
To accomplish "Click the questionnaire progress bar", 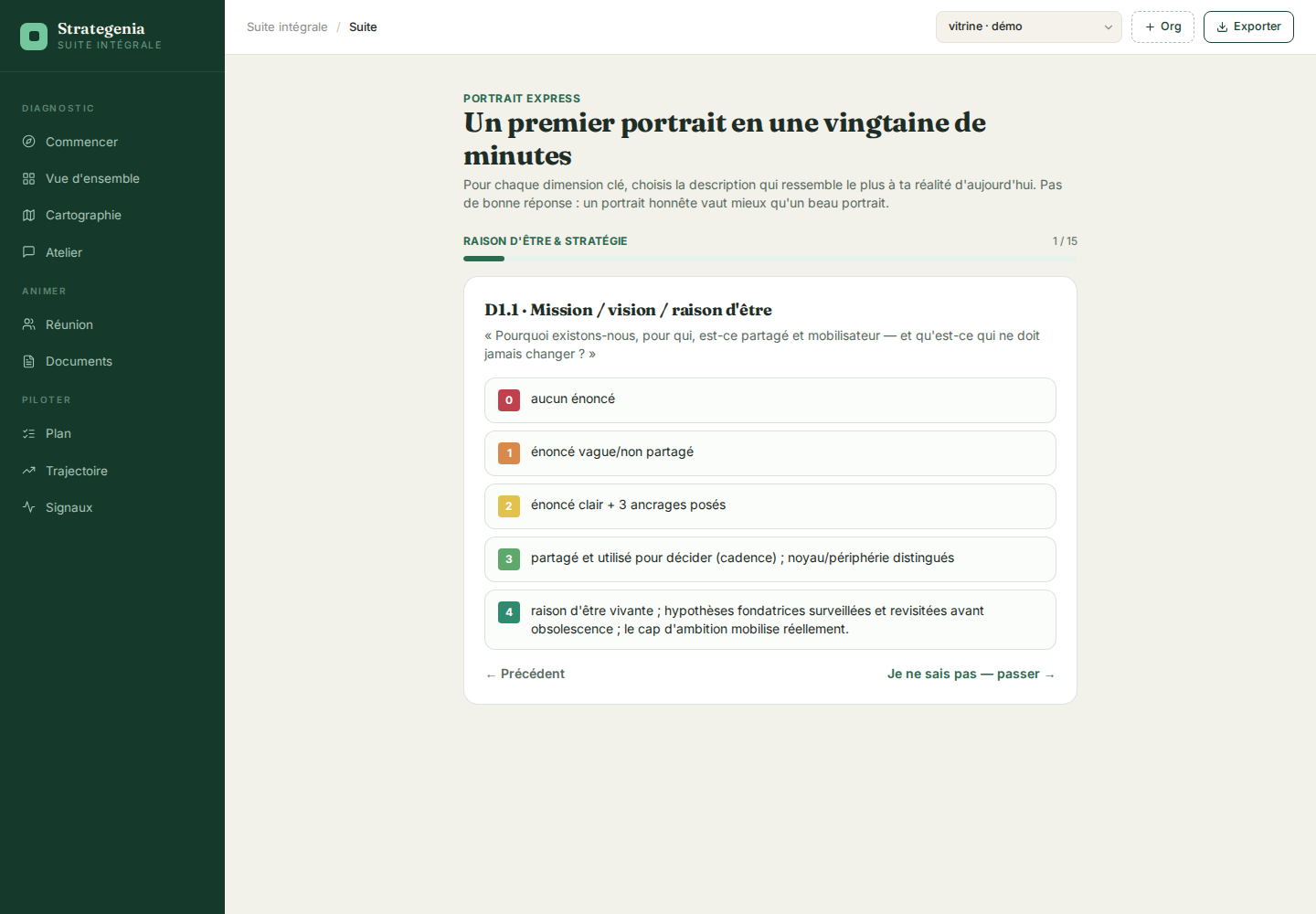I will 769,259.
